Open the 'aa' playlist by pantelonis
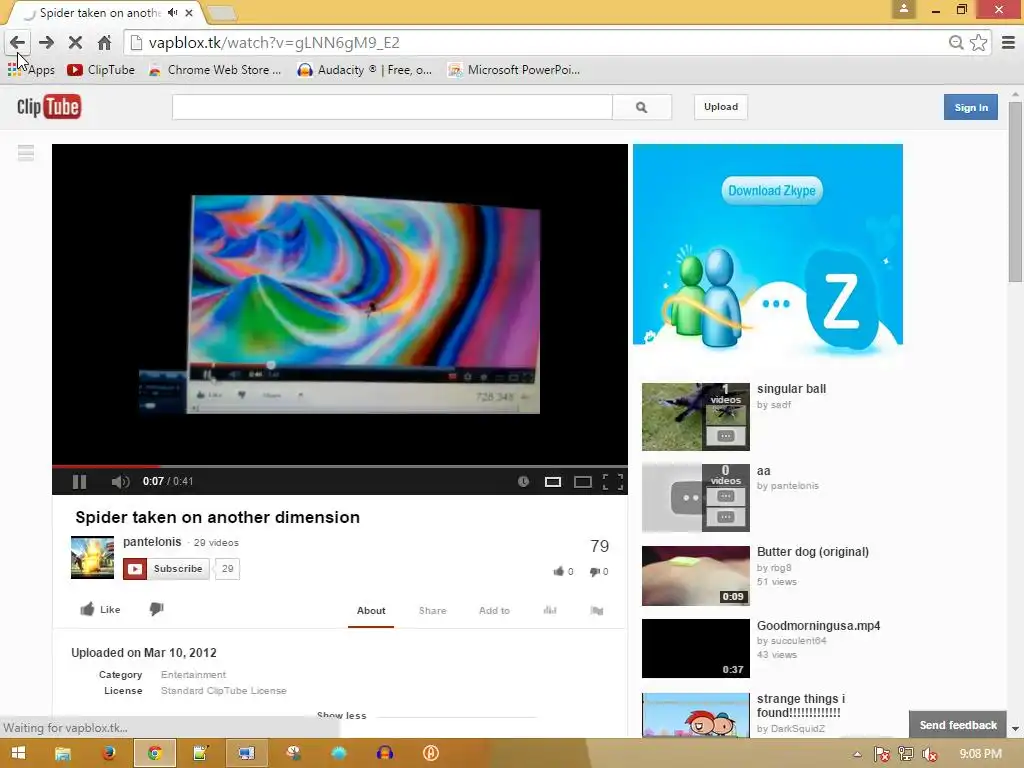Screen dimensions: 1024x768 (696, 498)
